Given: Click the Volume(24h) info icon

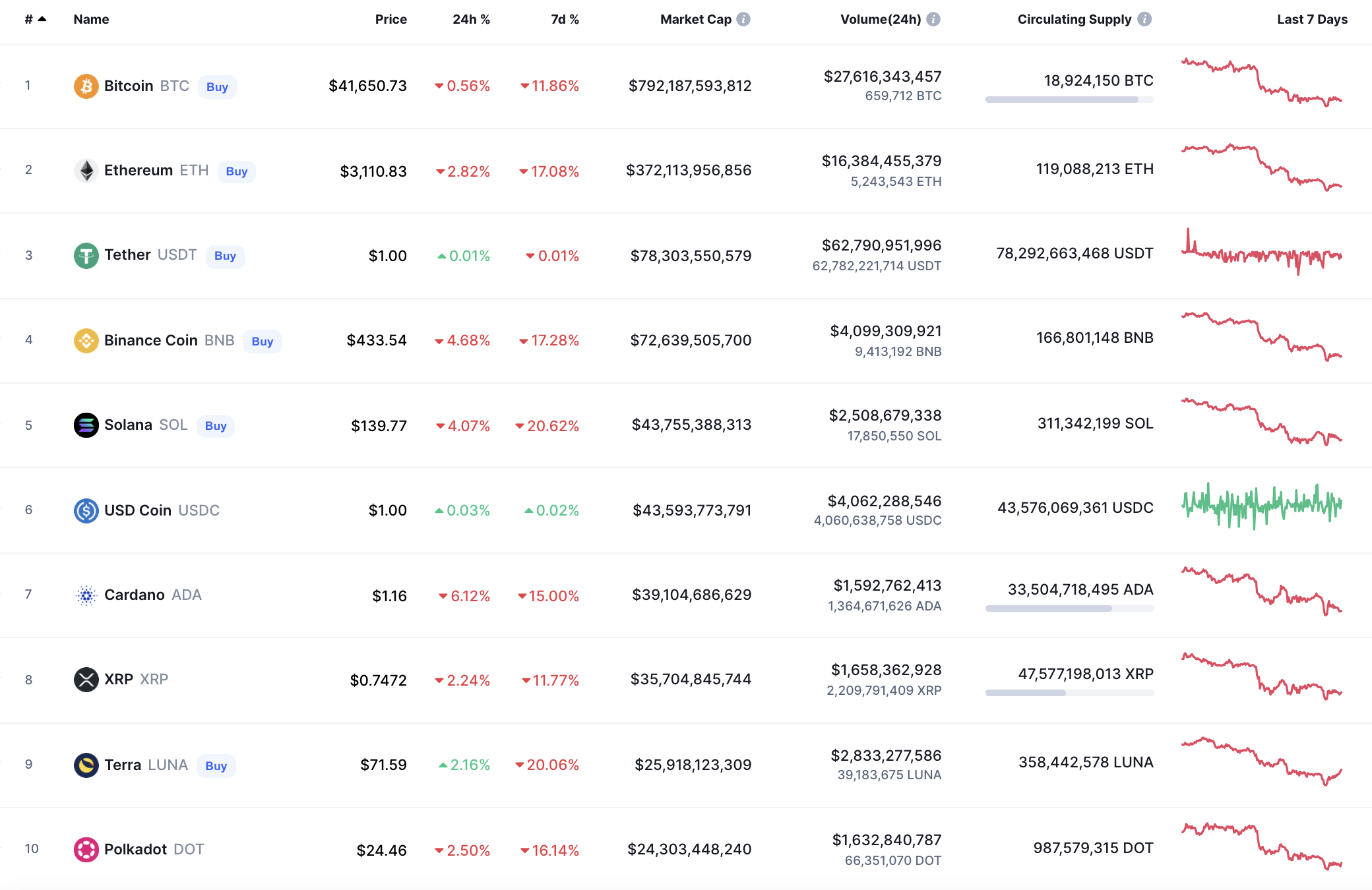Looking at the screenshot, I should (933, 19).
